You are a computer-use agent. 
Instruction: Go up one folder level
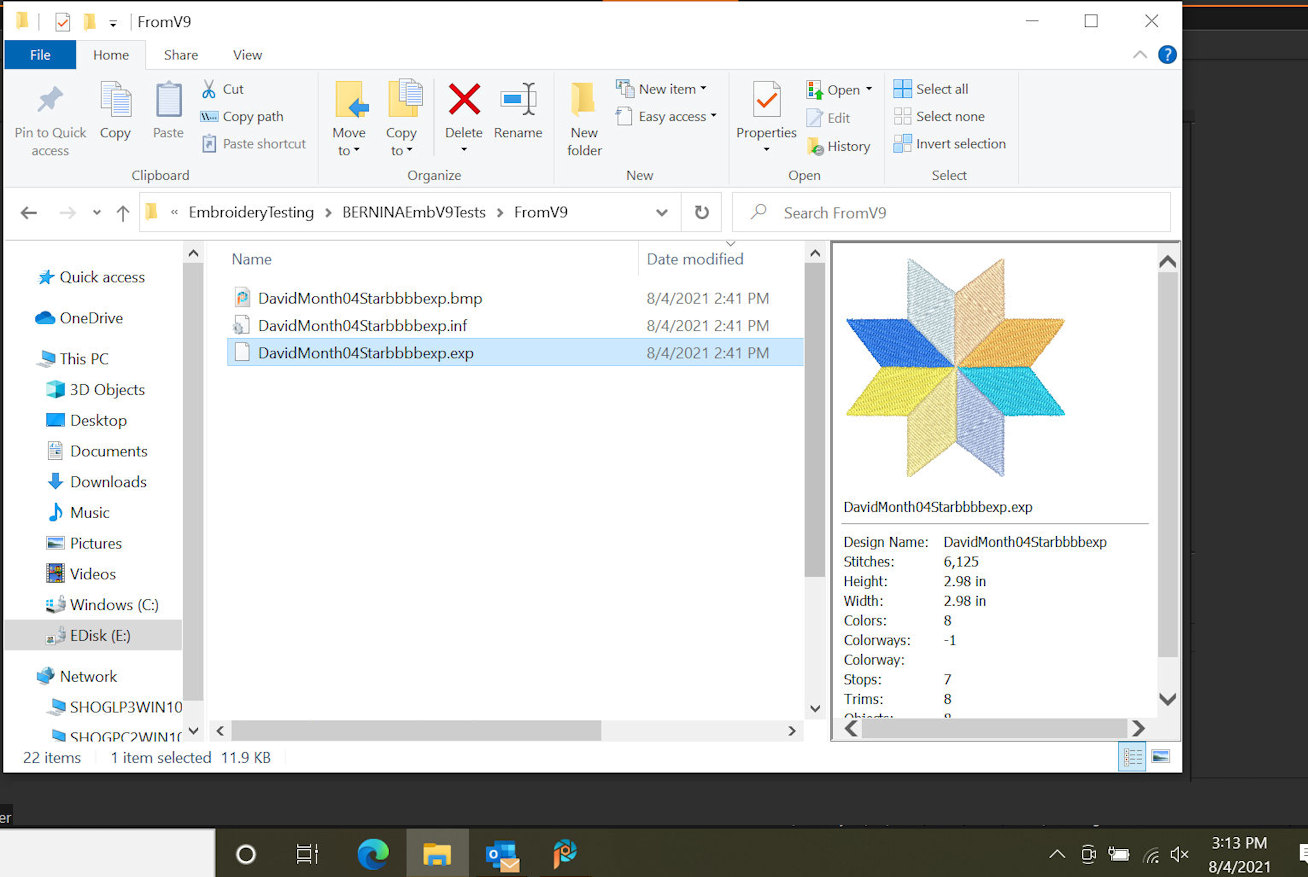123,212
